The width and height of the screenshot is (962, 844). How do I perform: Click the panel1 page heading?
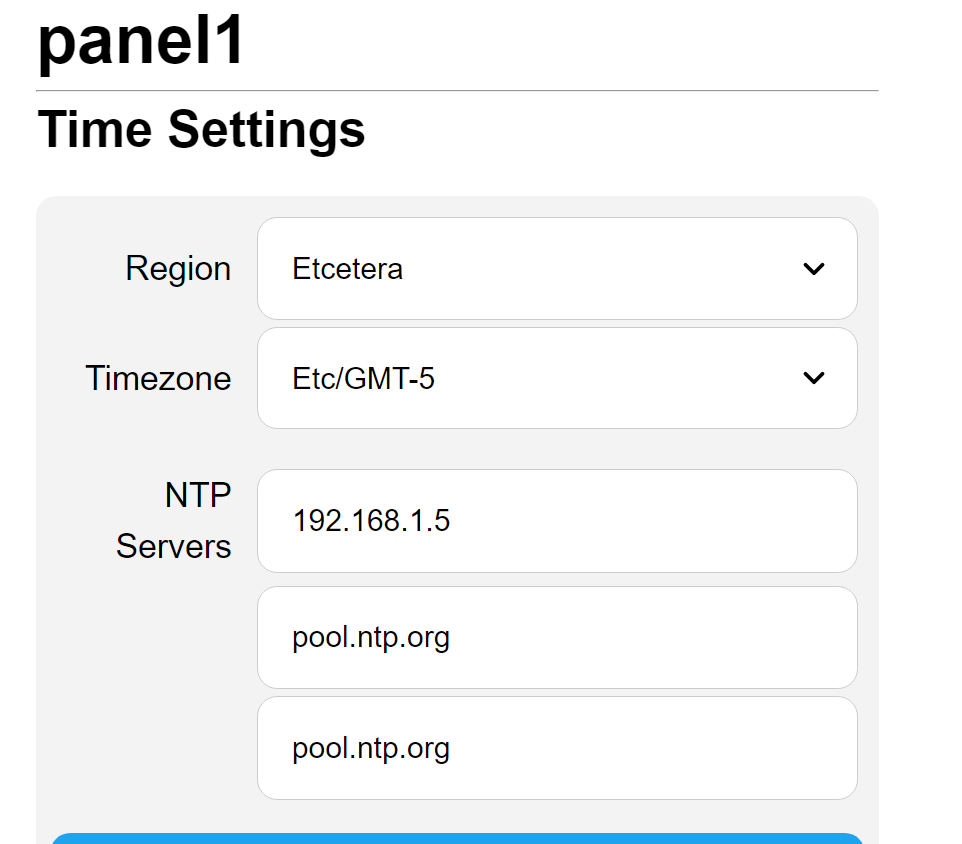pos(141,42)
